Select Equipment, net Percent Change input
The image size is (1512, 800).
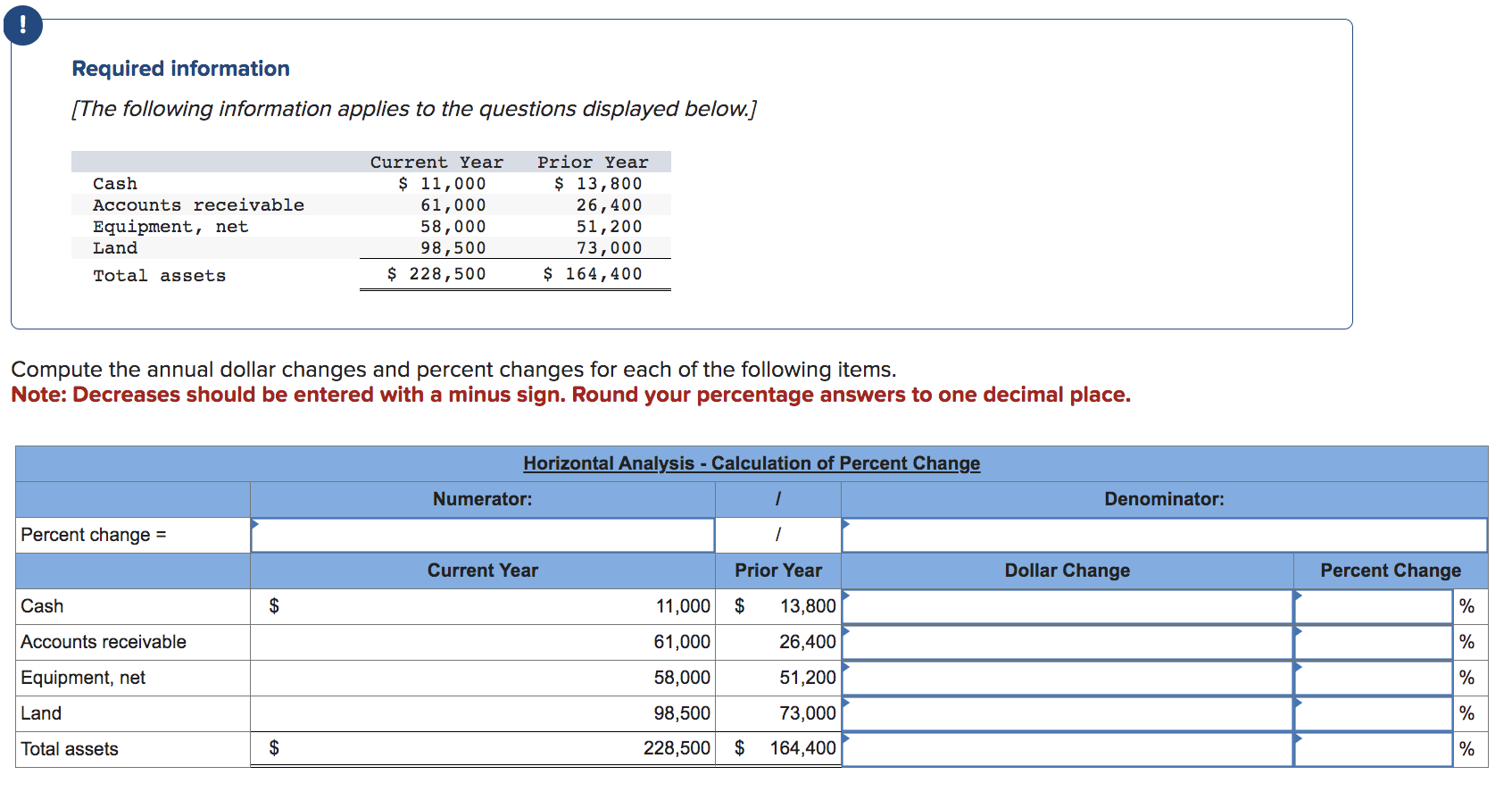pos(1374,678)
